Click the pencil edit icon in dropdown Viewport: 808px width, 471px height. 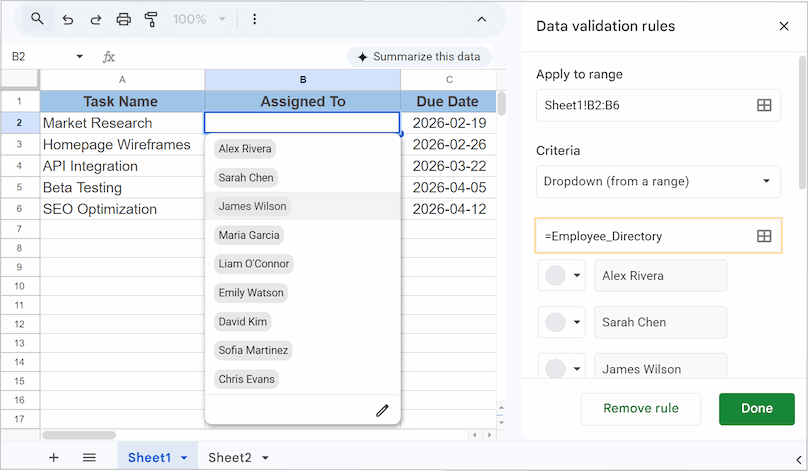[382, 411]
